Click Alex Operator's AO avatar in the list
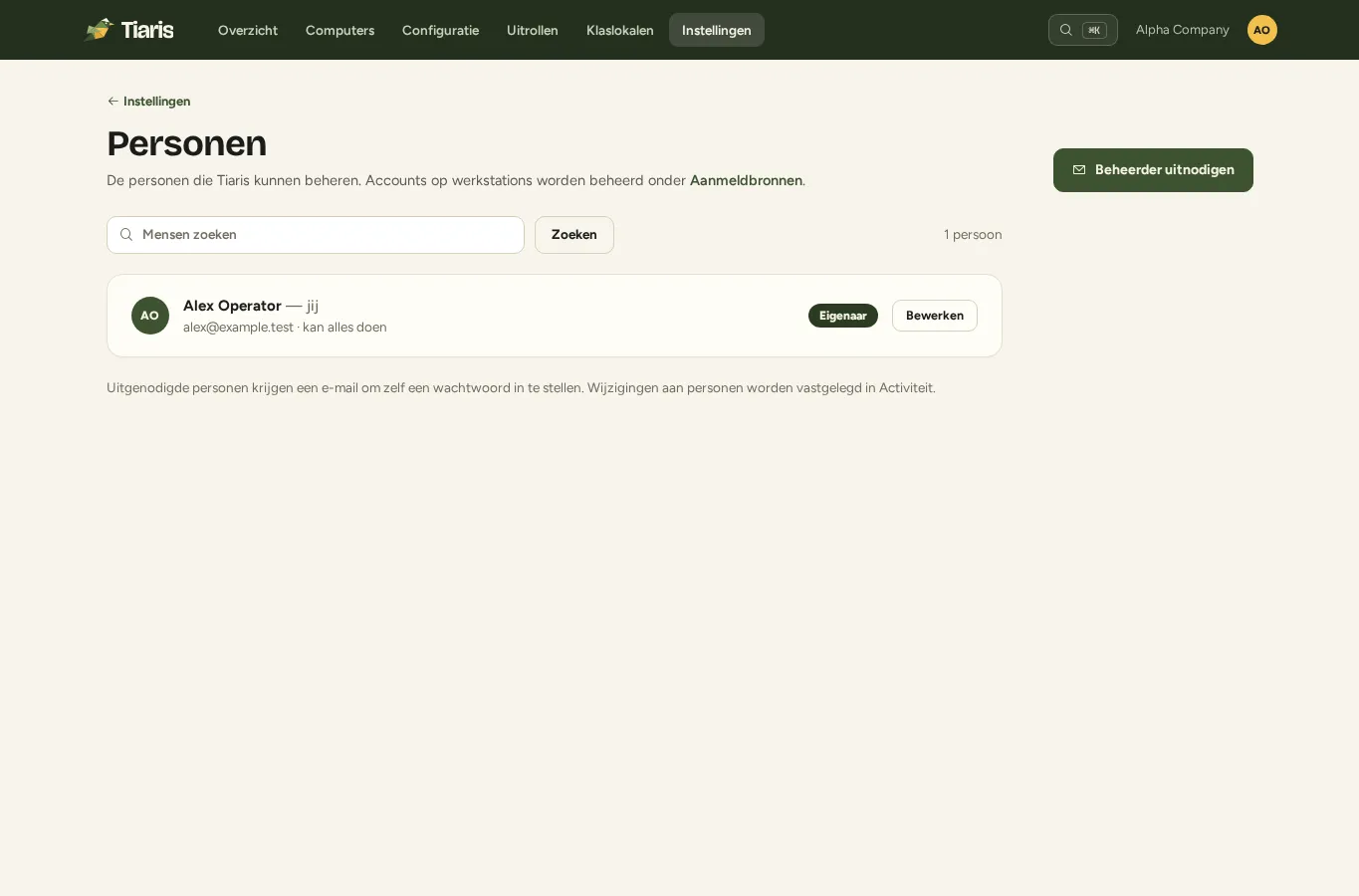1359x896 pixels. pos(150,316)
